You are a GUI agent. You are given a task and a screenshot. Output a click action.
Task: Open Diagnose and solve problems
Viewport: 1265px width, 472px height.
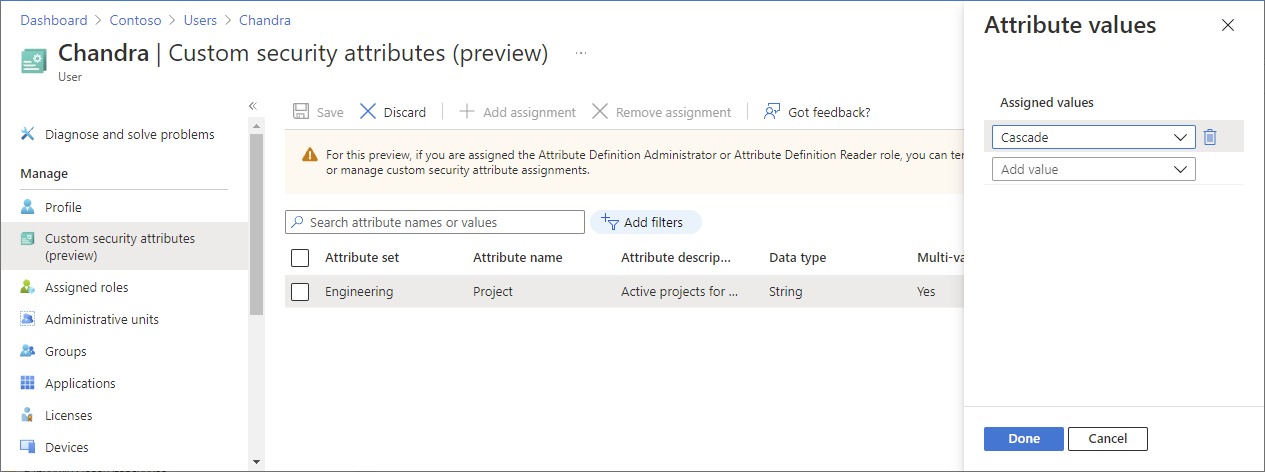(x=129, y=134)
